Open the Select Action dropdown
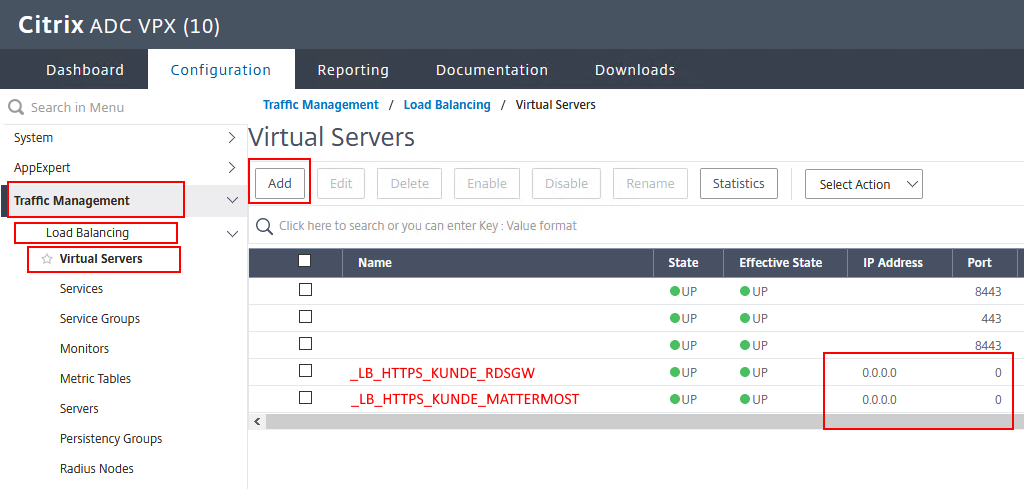This screenshot has height=489, width=1024. click(863, 184)
